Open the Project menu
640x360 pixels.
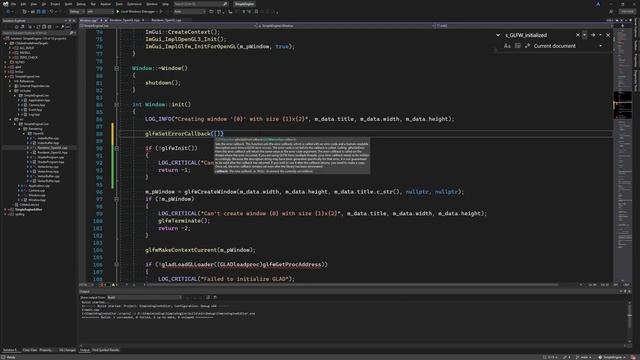(55, 4)
